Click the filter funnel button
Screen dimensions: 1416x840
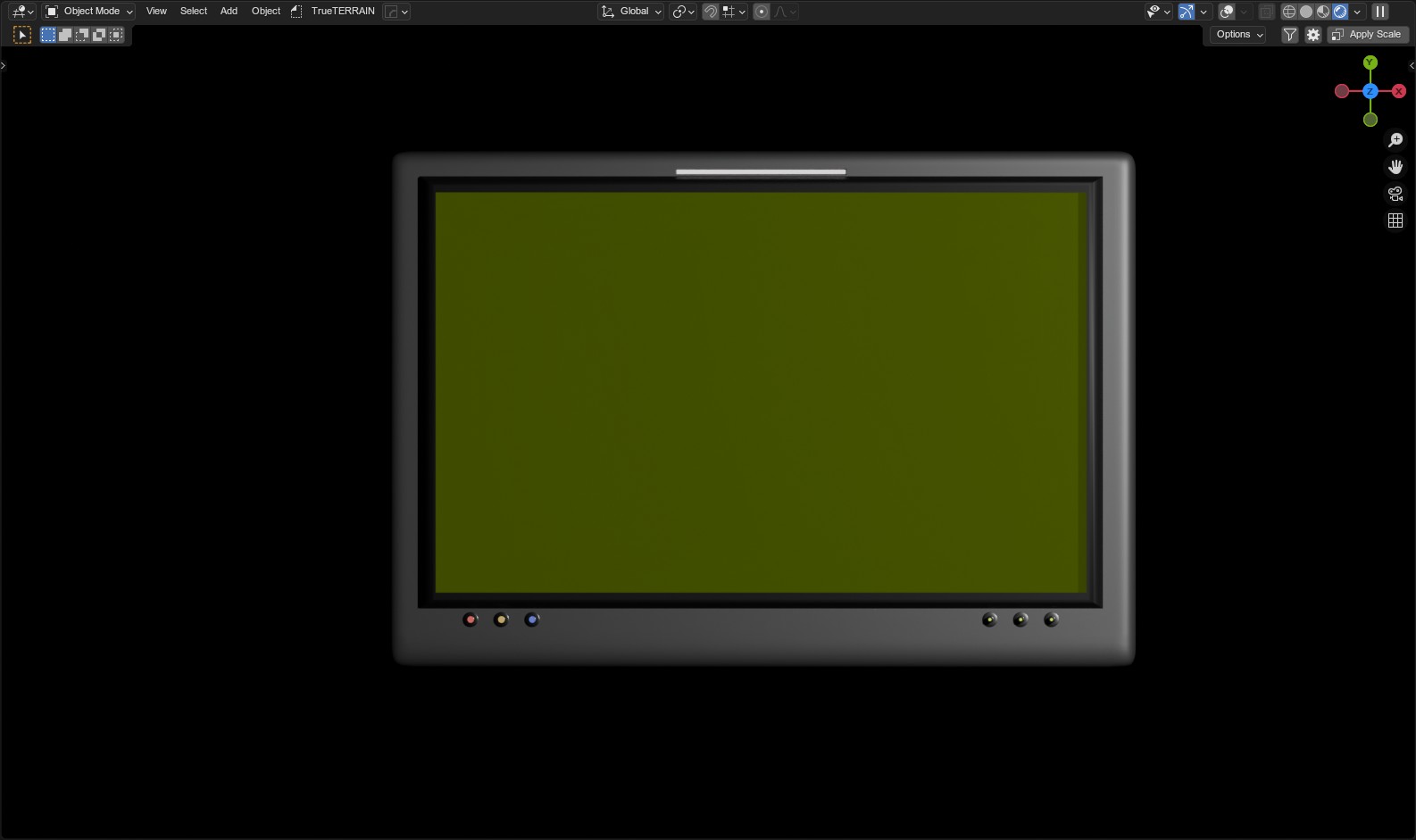[1290, 35]
